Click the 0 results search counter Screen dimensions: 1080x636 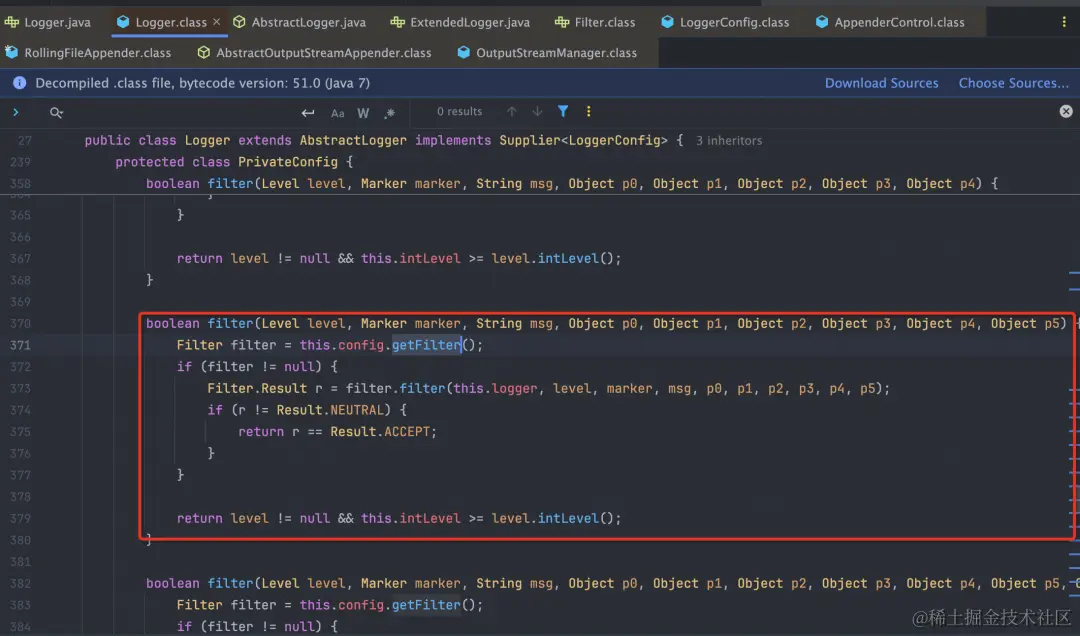click(459, 112)
